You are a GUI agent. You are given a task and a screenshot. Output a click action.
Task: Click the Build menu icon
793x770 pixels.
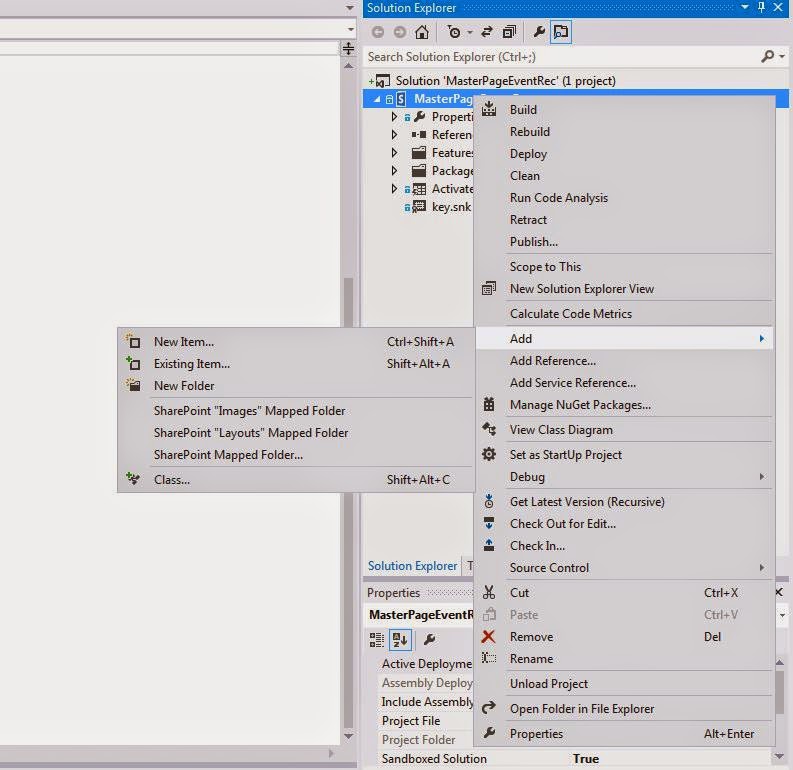pos(489,109)
